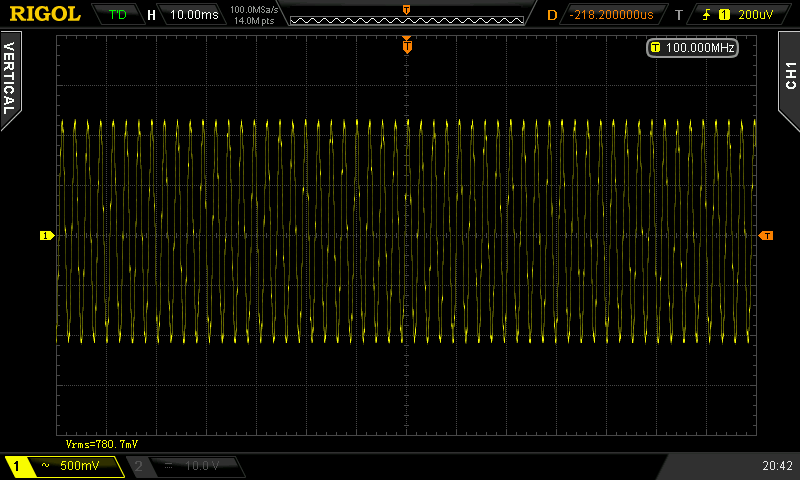The width and height of the screenshot is (800, 480).
Task: Click the 200uV trigger level readout
Action: [756, 15]
